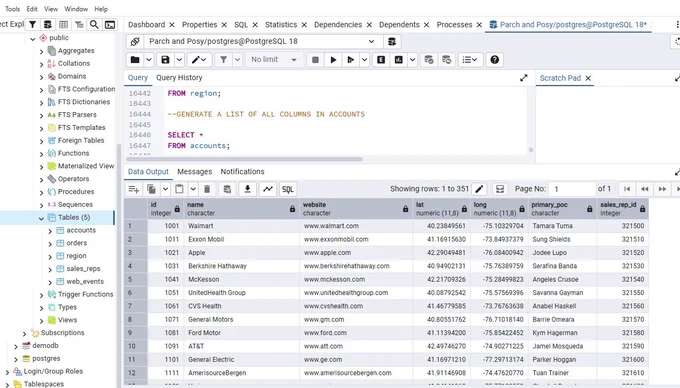Open query tool help icon
This screenshot has width=680, height=388.
click(494, 60)
